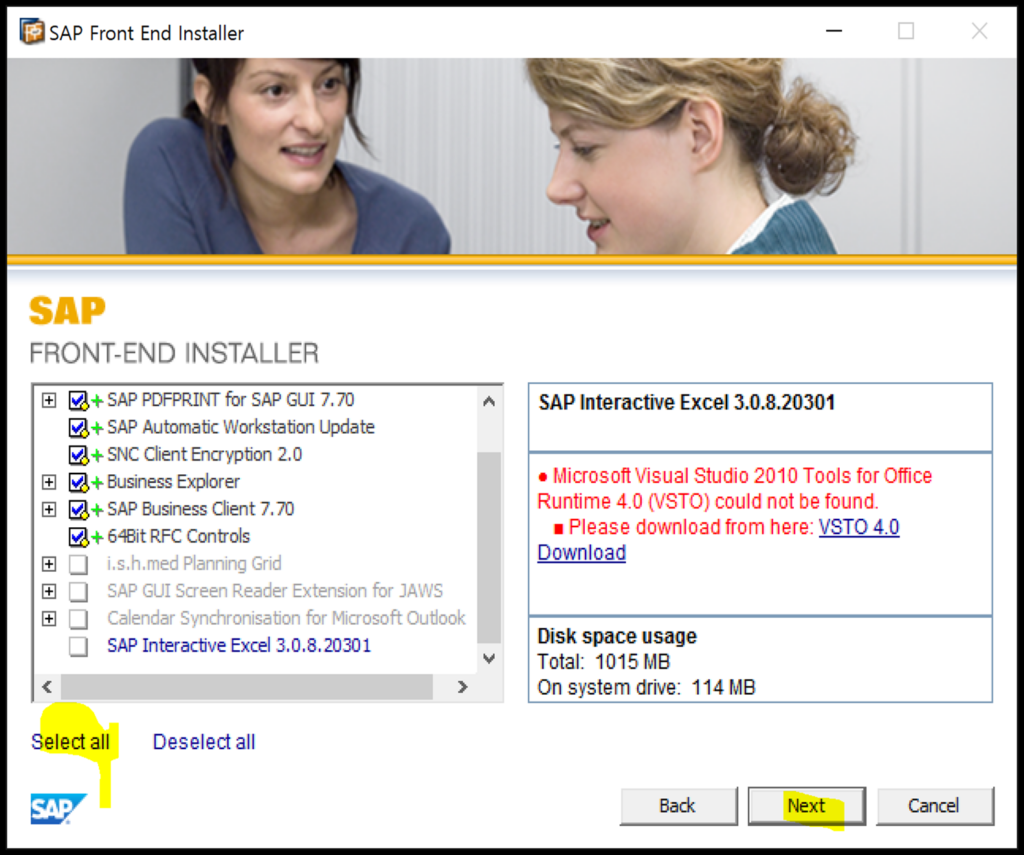Check Calendar Synchronisation for Microsoft Outlook
The image size is (1024, 855).
pos(78,619)
